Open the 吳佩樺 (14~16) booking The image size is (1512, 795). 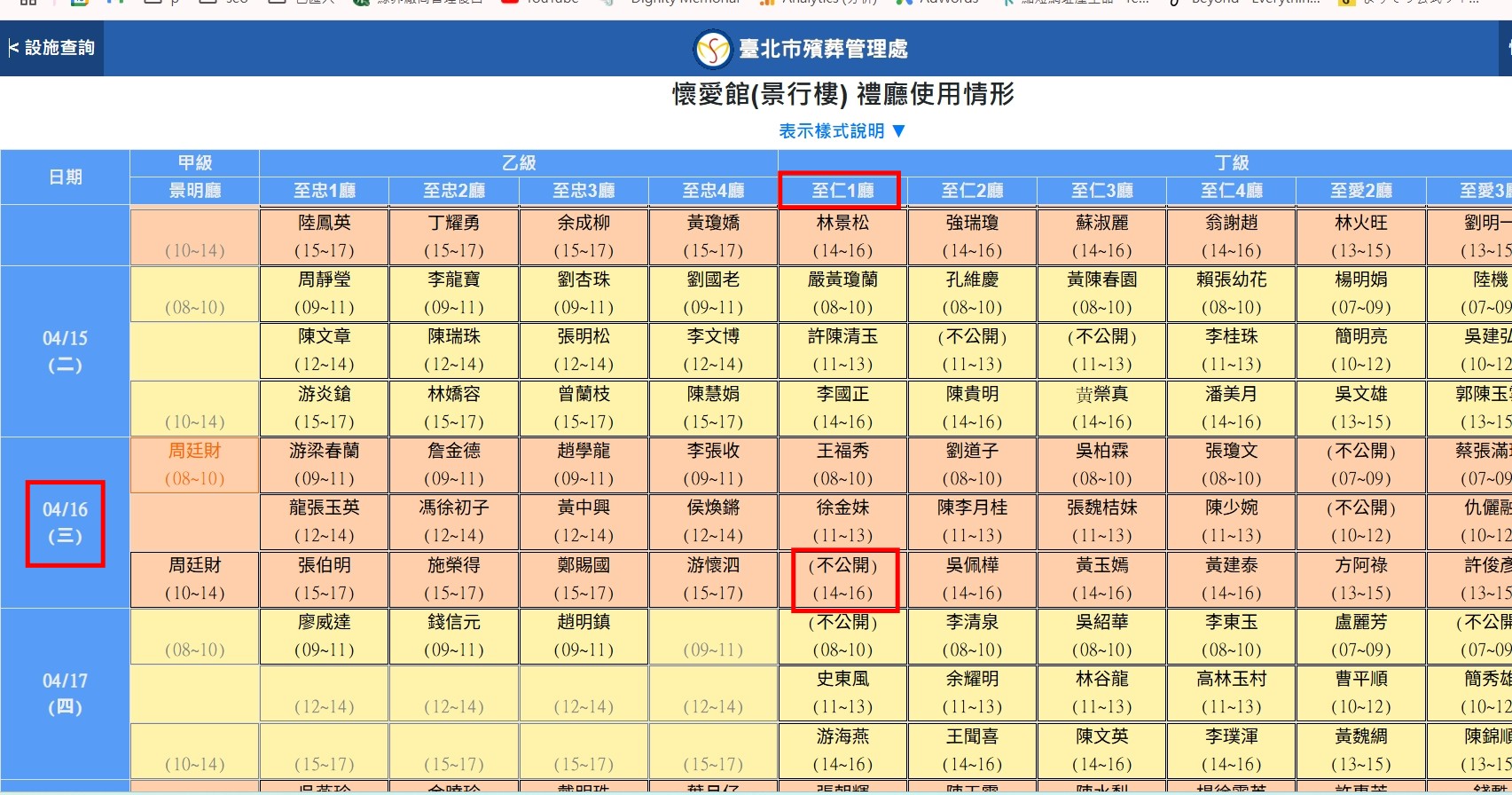pyautogui.click(x=972, y=579)
